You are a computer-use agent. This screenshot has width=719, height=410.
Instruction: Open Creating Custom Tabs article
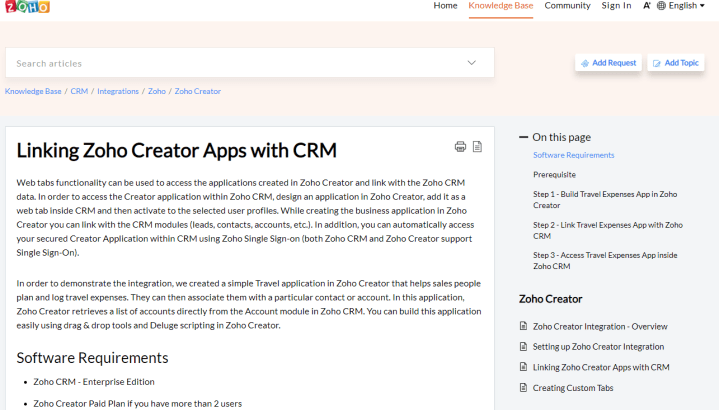(573, 388)
